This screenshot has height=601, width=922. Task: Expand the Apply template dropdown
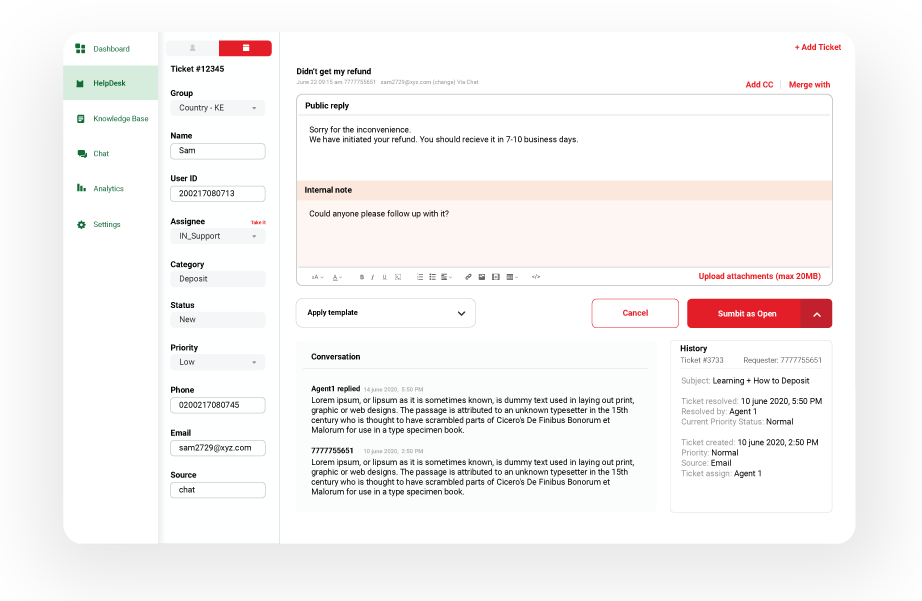[x=386, y=312]
